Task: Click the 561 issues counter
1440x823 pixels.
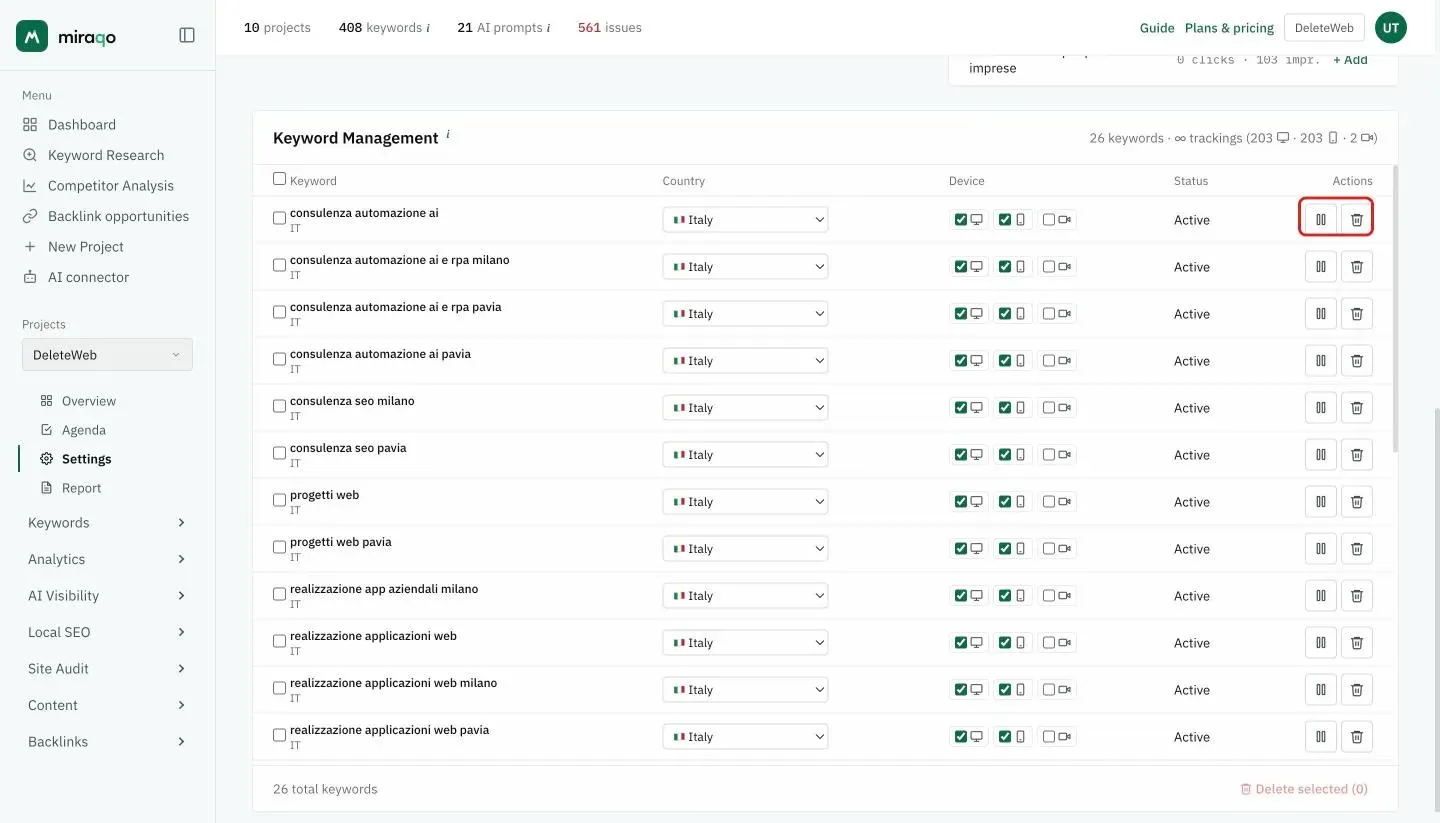Action: tap(610, 28)
